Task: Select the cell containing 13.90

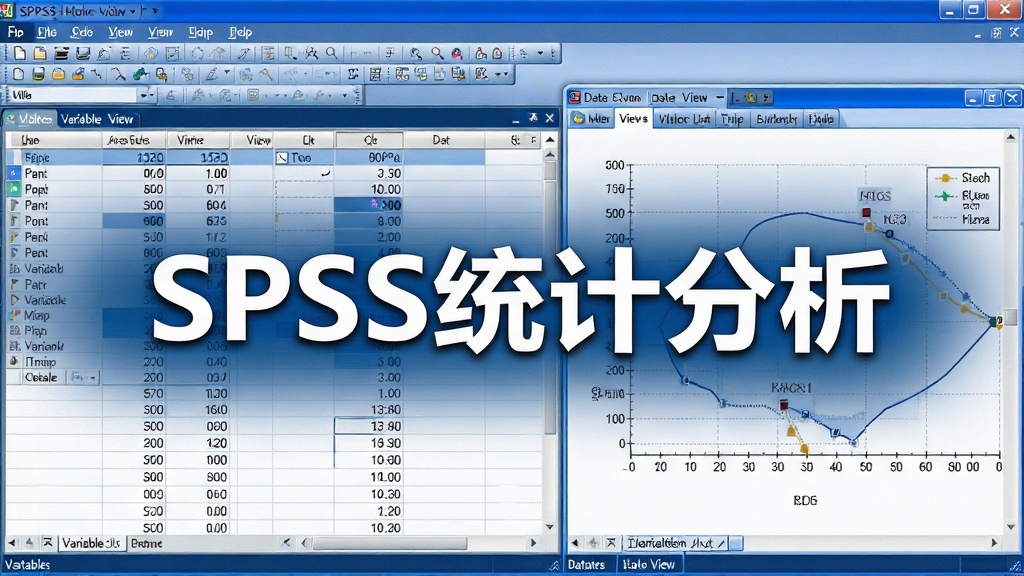Action: click(x=368, y=426)
